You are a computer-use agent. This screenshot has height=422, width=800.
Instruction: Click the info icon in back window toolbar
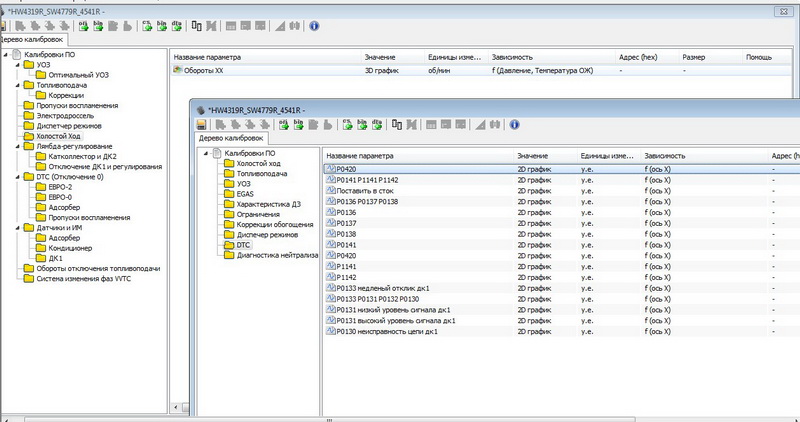(x=315, y=25)
